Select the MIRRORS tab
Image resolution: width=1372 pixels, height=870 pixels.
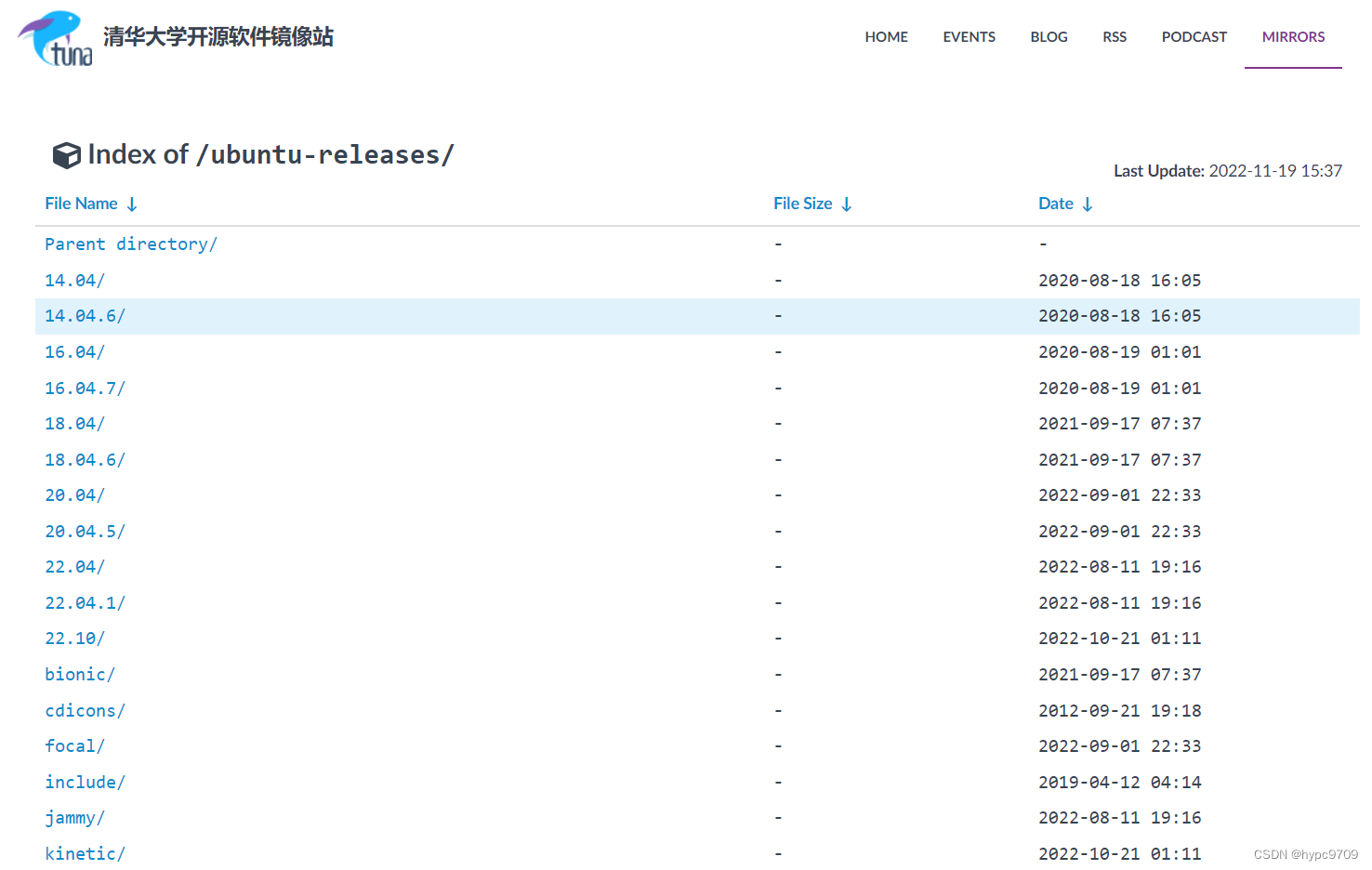click(x=1293, y=37)
